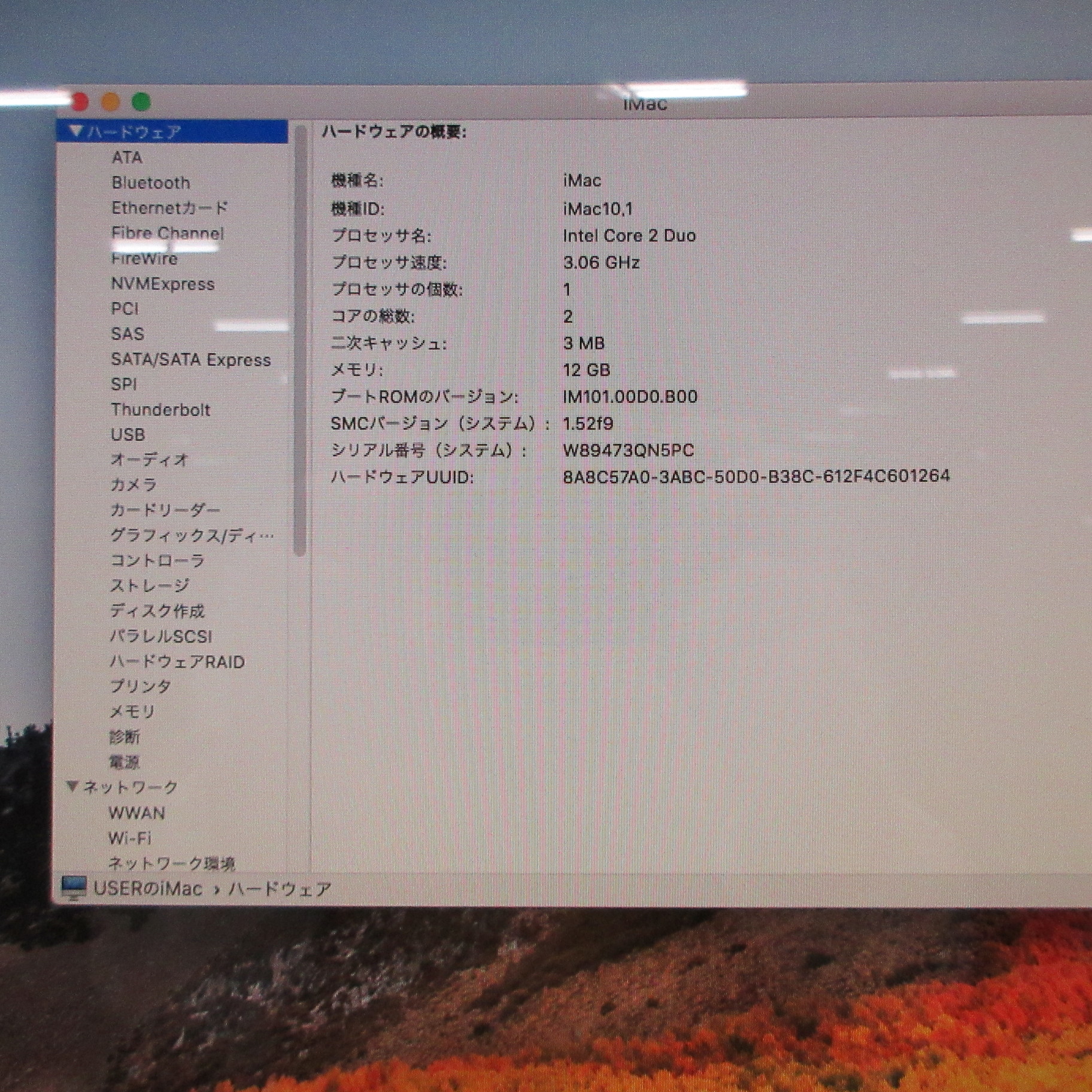The width and height of the screenshot is (1092, 1092).
Task: Click the green zoom button
Action: click(x=141, y=102)
